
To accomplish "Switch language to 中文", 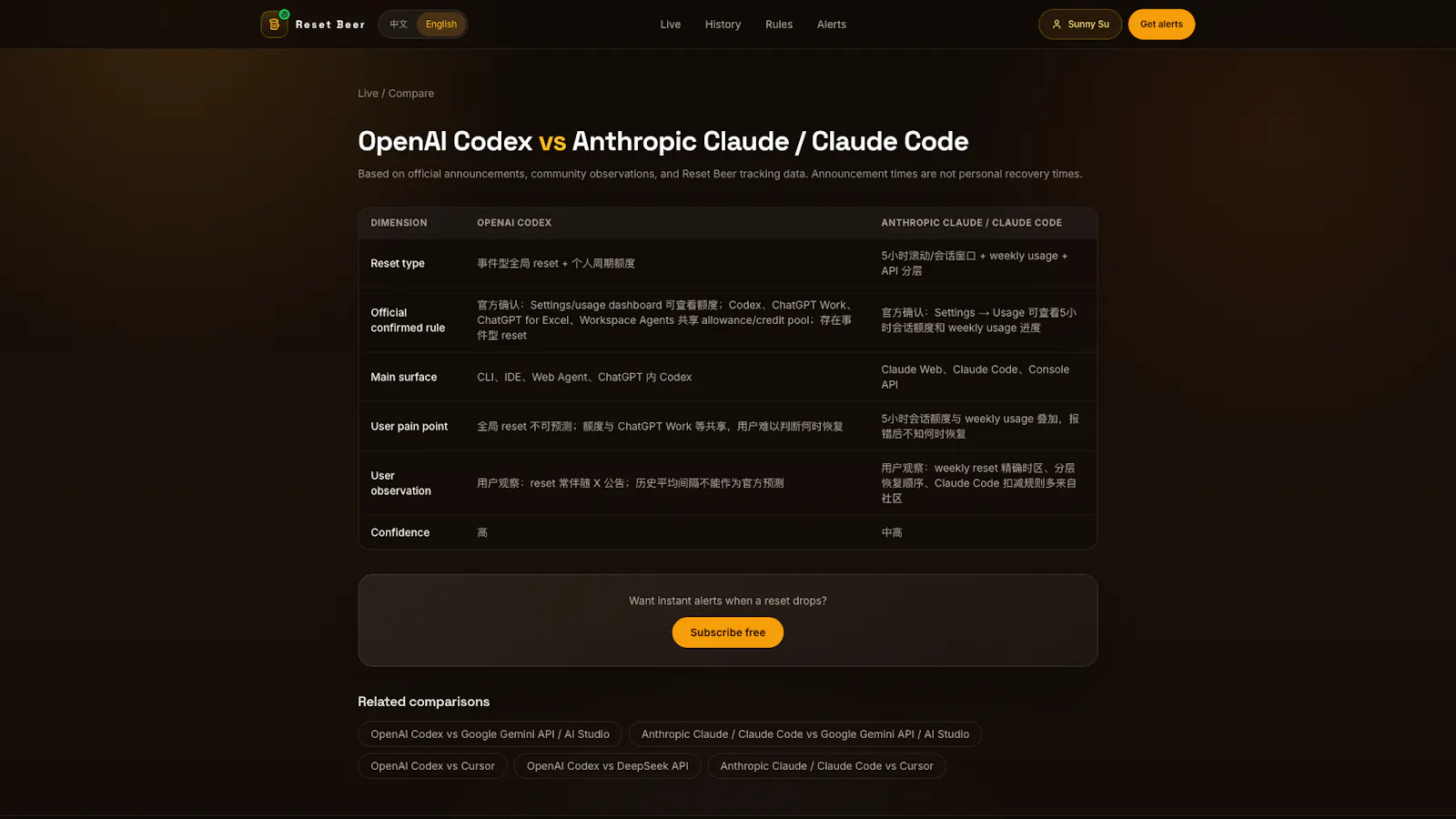I will coord(399,25).
